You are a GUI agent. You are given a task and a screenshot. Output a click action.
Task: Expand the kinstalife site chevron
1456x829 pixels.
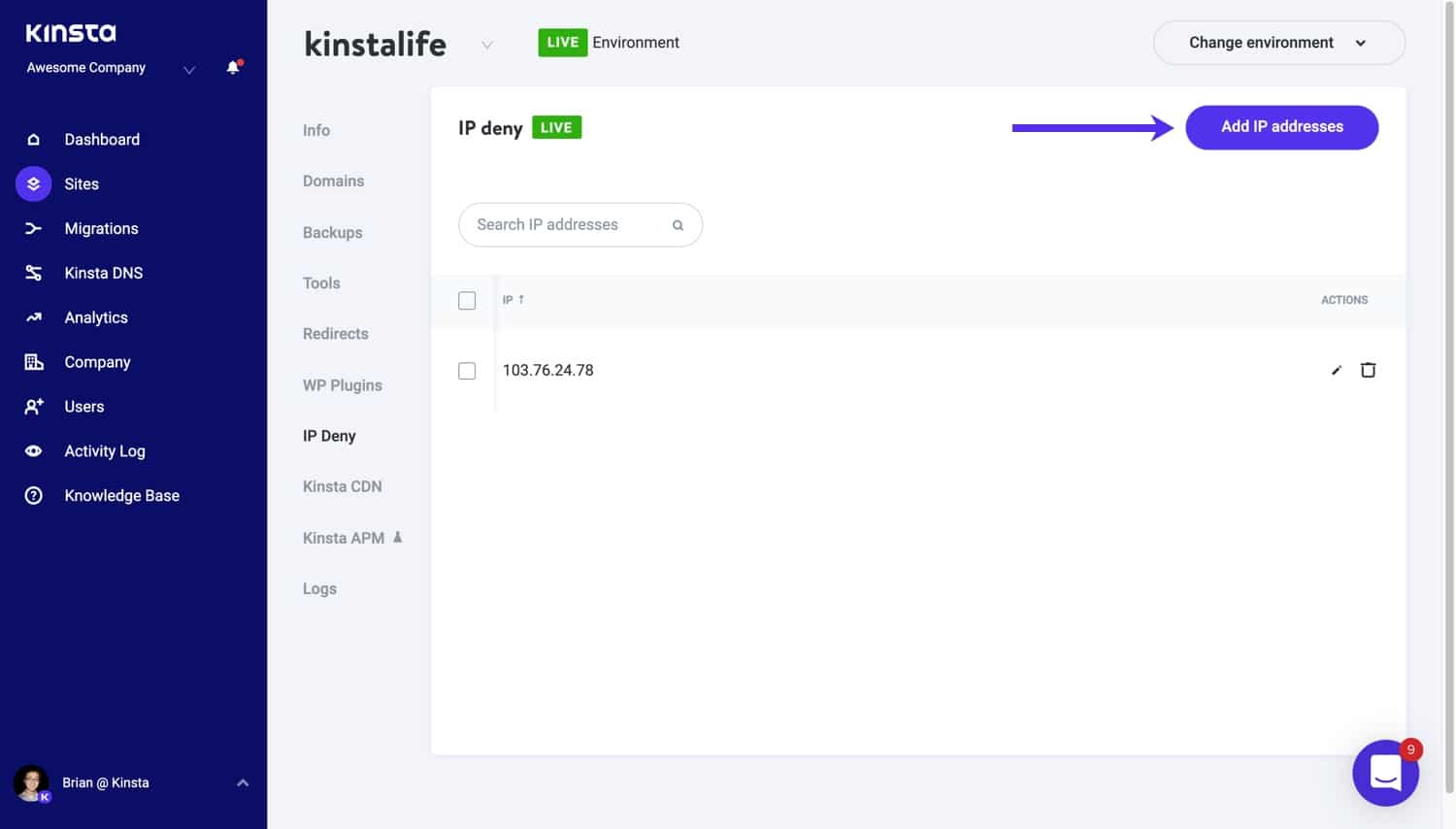pyautogui.click(x=487, y=45)
